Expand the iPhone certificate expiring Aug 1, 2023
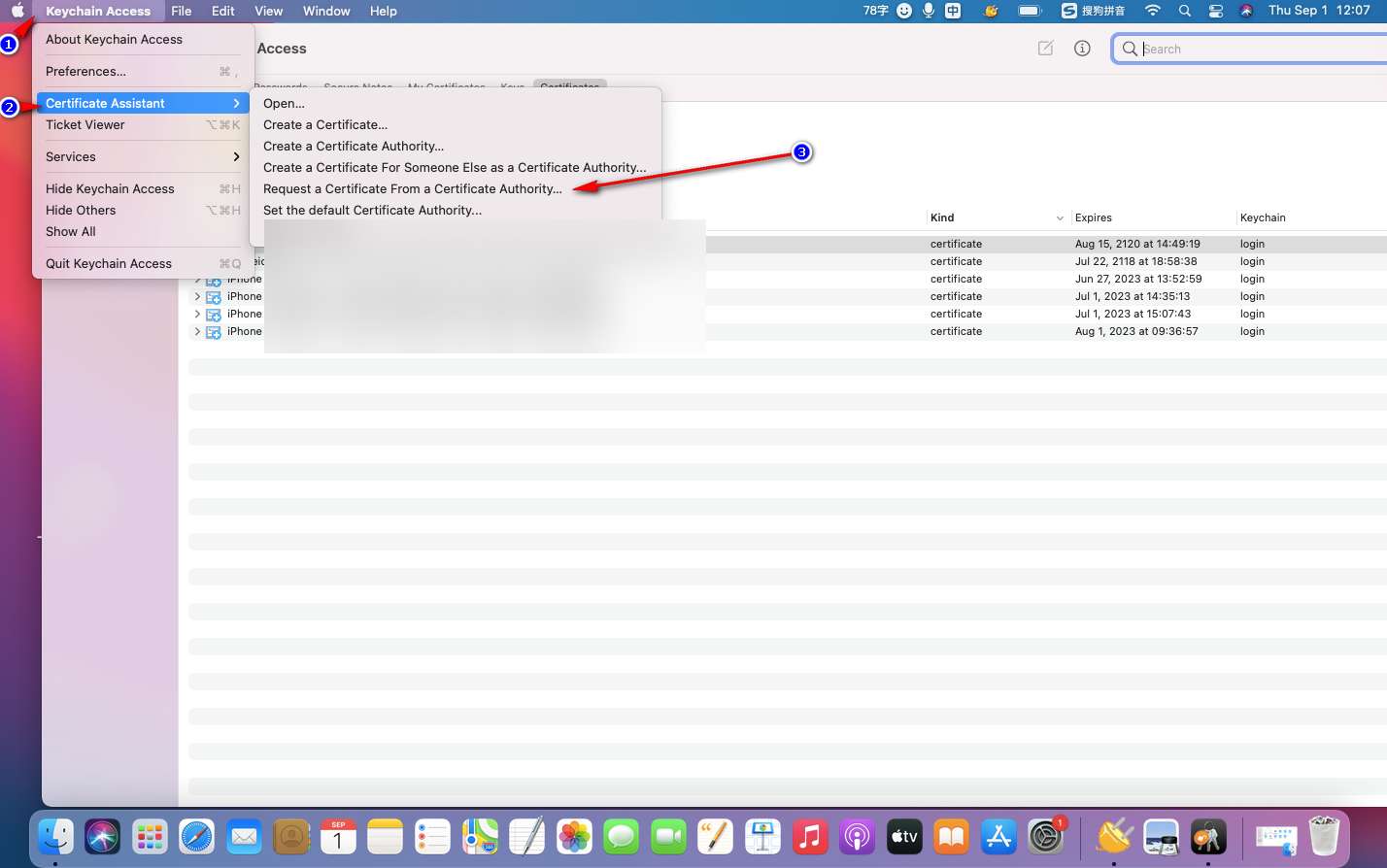Viewport: 1387px width, 868px height. point(197,331)
